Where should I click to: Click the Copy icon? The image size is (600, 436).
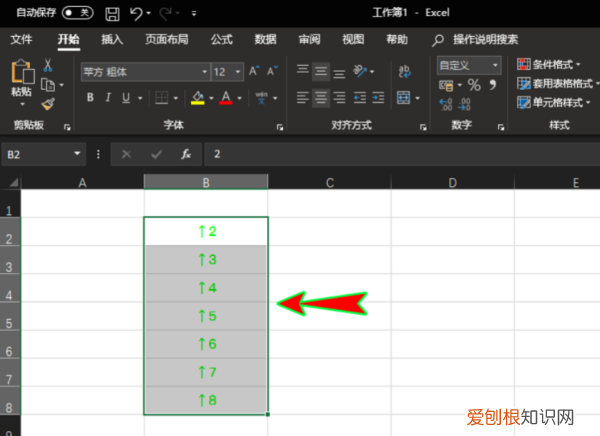coord(48,85)
